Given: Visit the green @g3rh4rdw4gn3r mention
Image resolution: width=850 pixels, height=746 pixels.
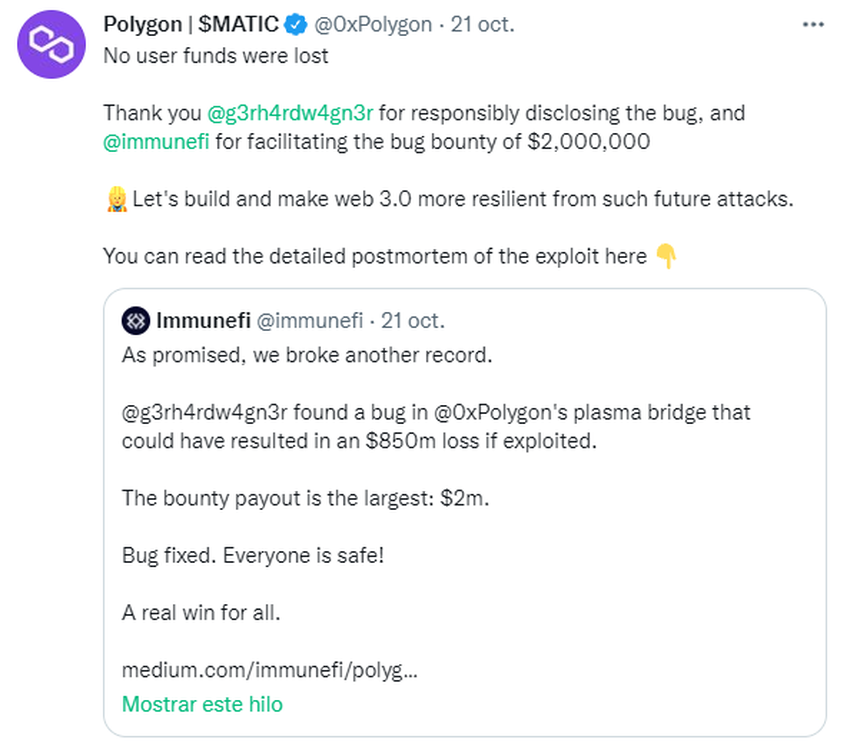Looking at the screenshot, I should [x=289, y=113].
